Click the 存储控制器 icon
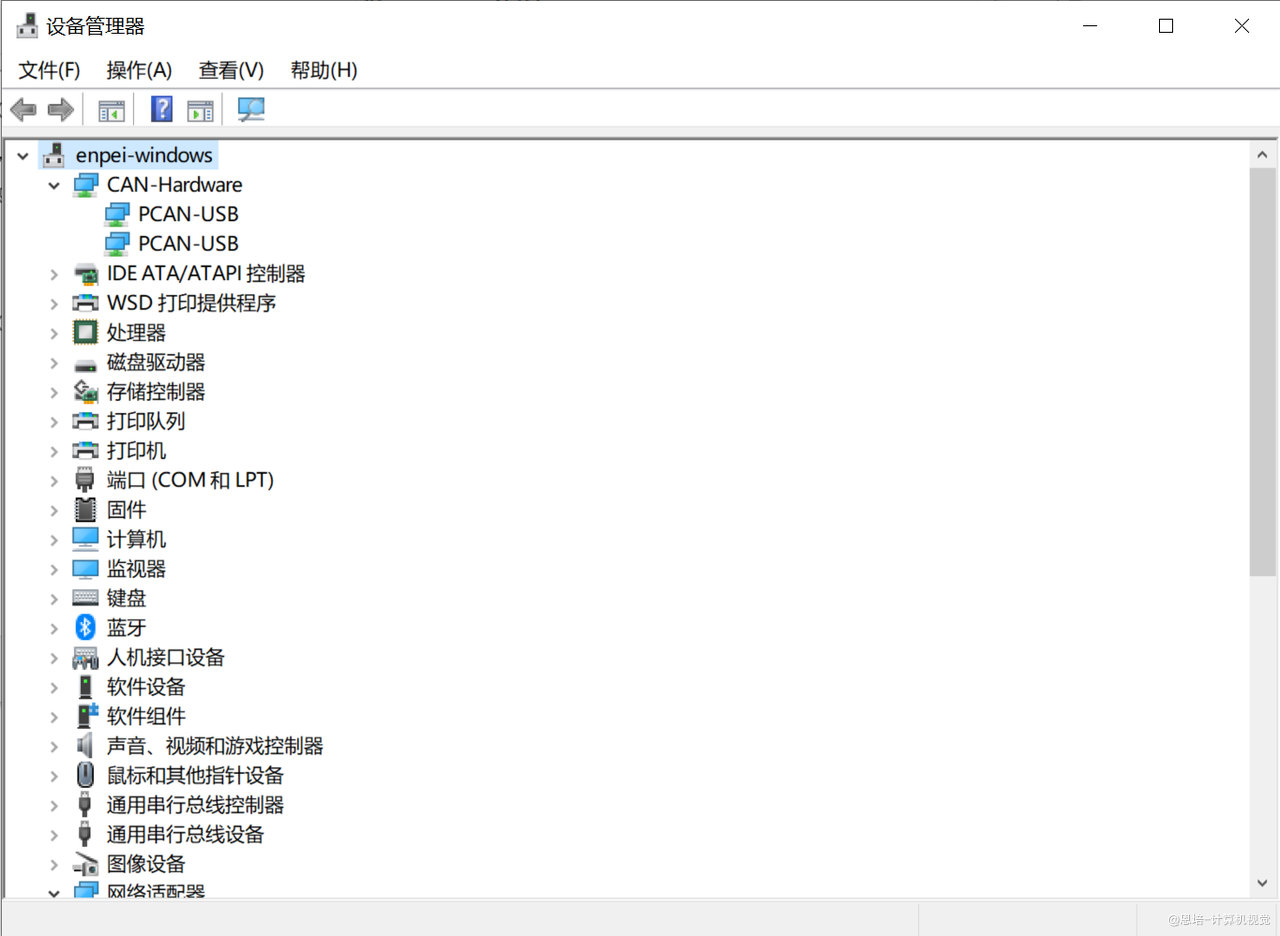Screen dimensions: 1280x936 [86, 392]
